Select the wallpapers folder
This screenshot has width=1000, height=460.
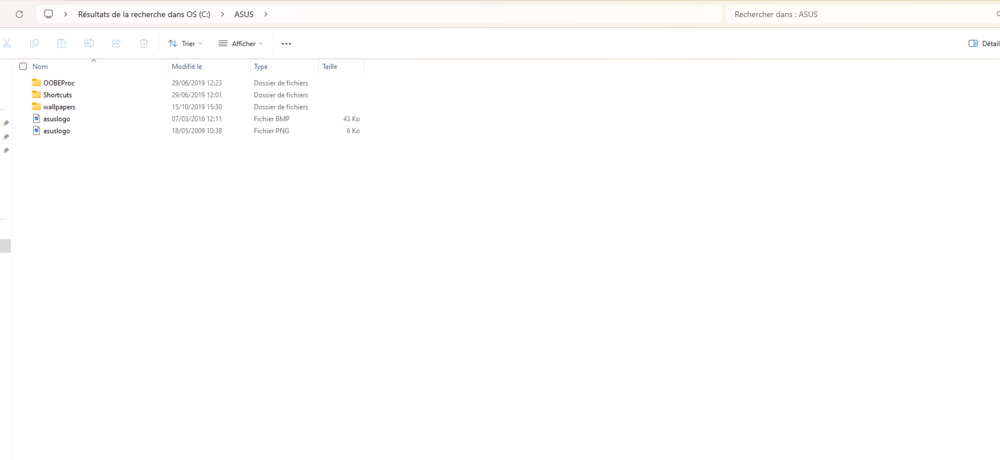point(58,107)
